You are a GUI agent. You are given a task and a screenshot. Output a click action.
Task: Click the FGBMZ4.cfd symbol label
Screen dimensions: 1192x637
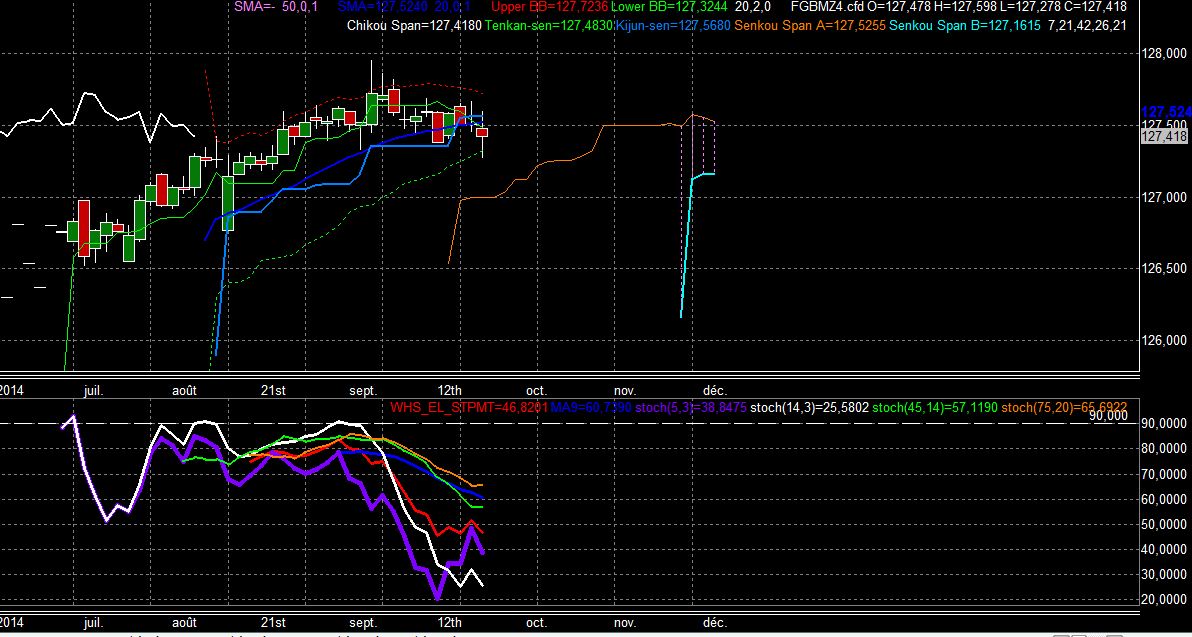(x=828, y=7)
